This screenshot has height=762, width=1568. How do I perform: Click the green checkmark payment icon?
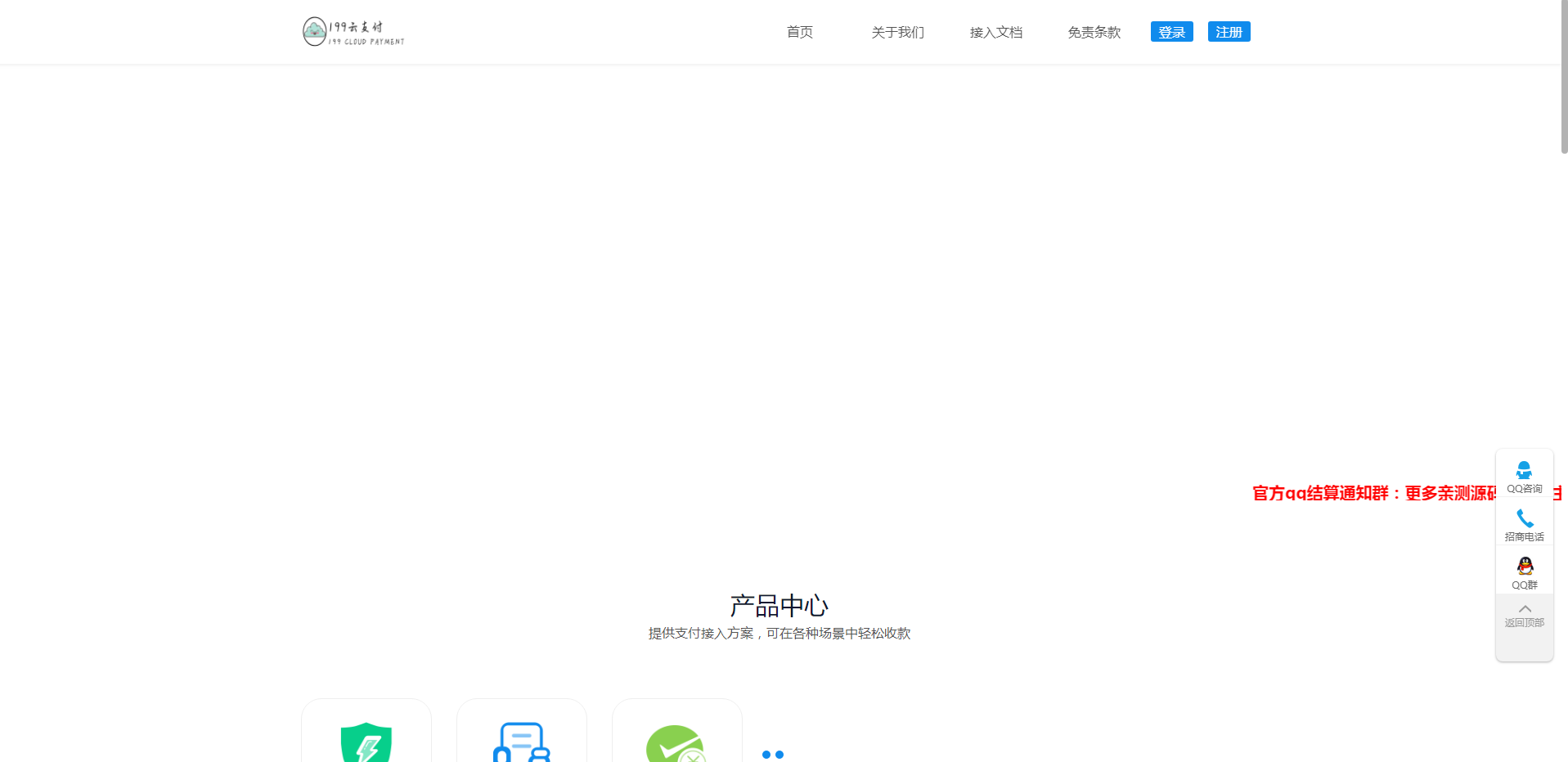pos(676,744)
